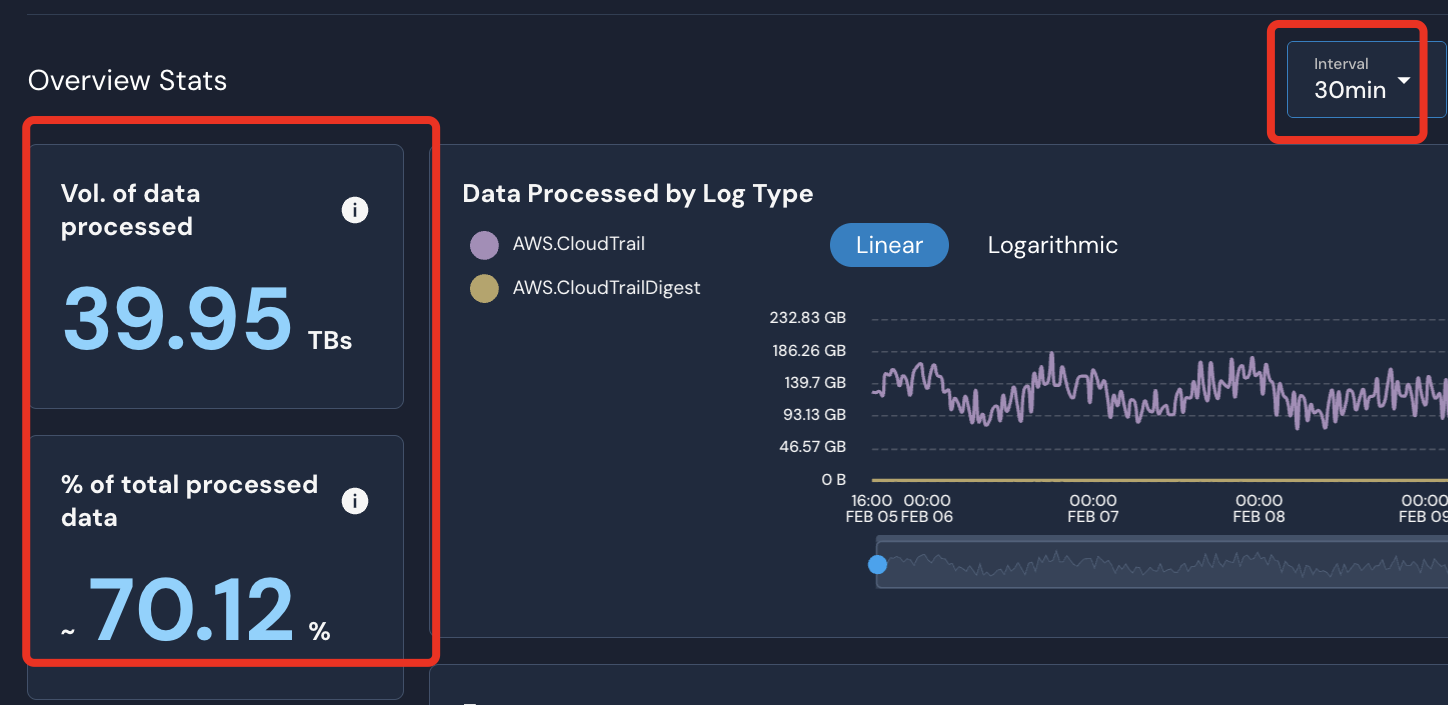The width and height of the screenshot is (1448, 705).
Task: Click the 186.26 GB axis label
Action: (807, 351)
